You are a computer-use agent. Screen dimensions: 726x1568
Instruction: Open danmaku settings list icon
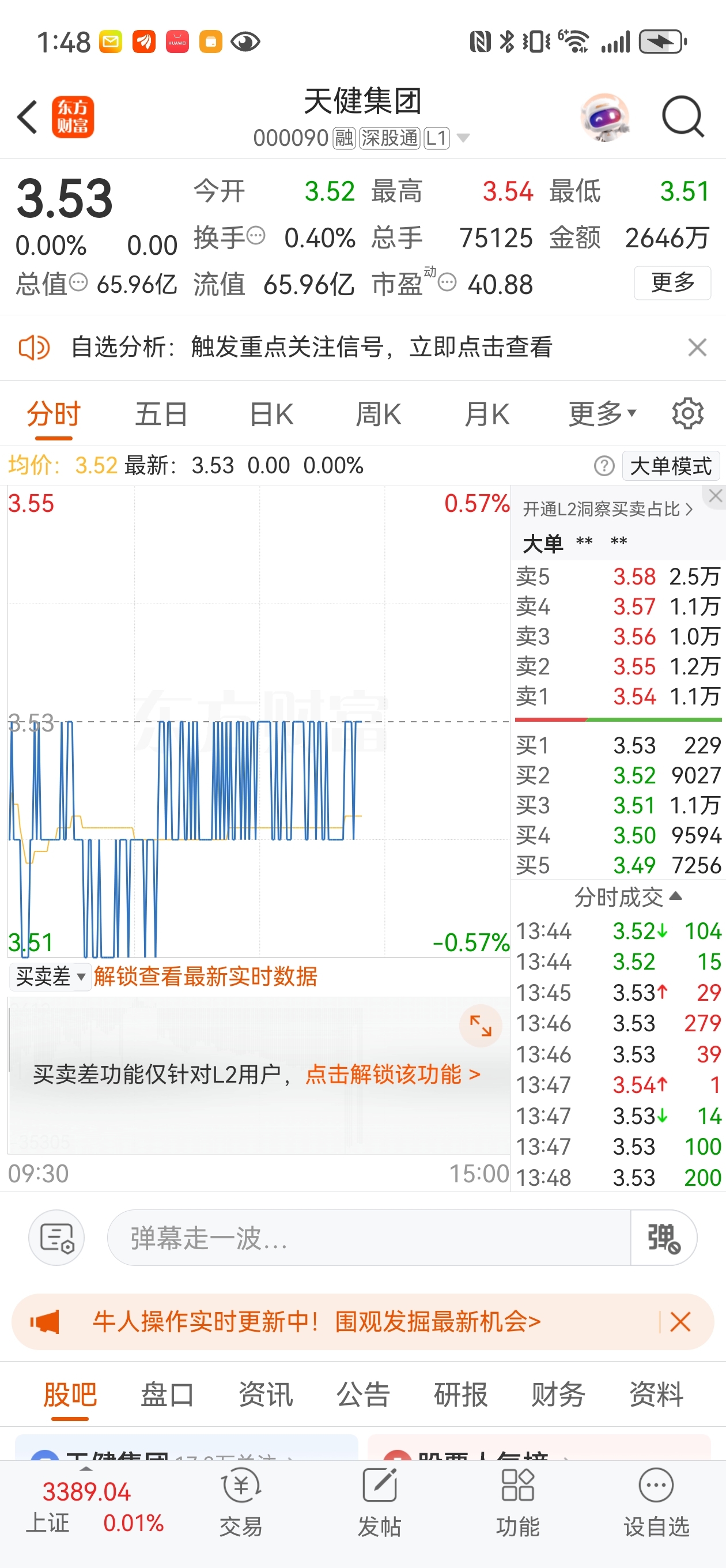point(56,1238)
